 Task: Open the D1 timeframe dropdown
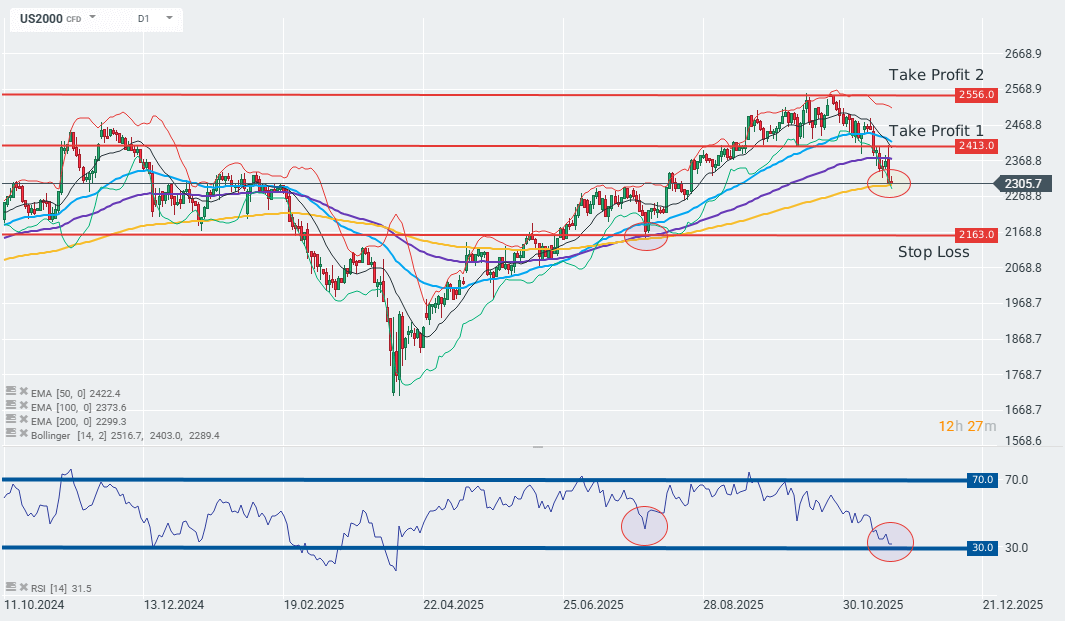point(167,18)
